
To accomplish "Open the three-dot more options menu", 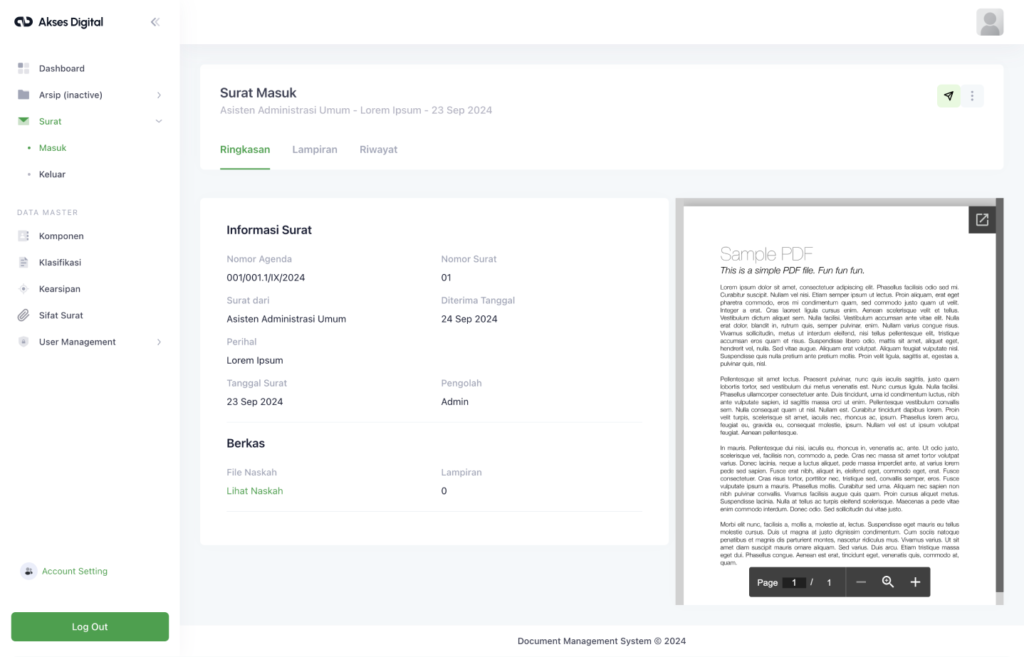I will click(973, 96).
